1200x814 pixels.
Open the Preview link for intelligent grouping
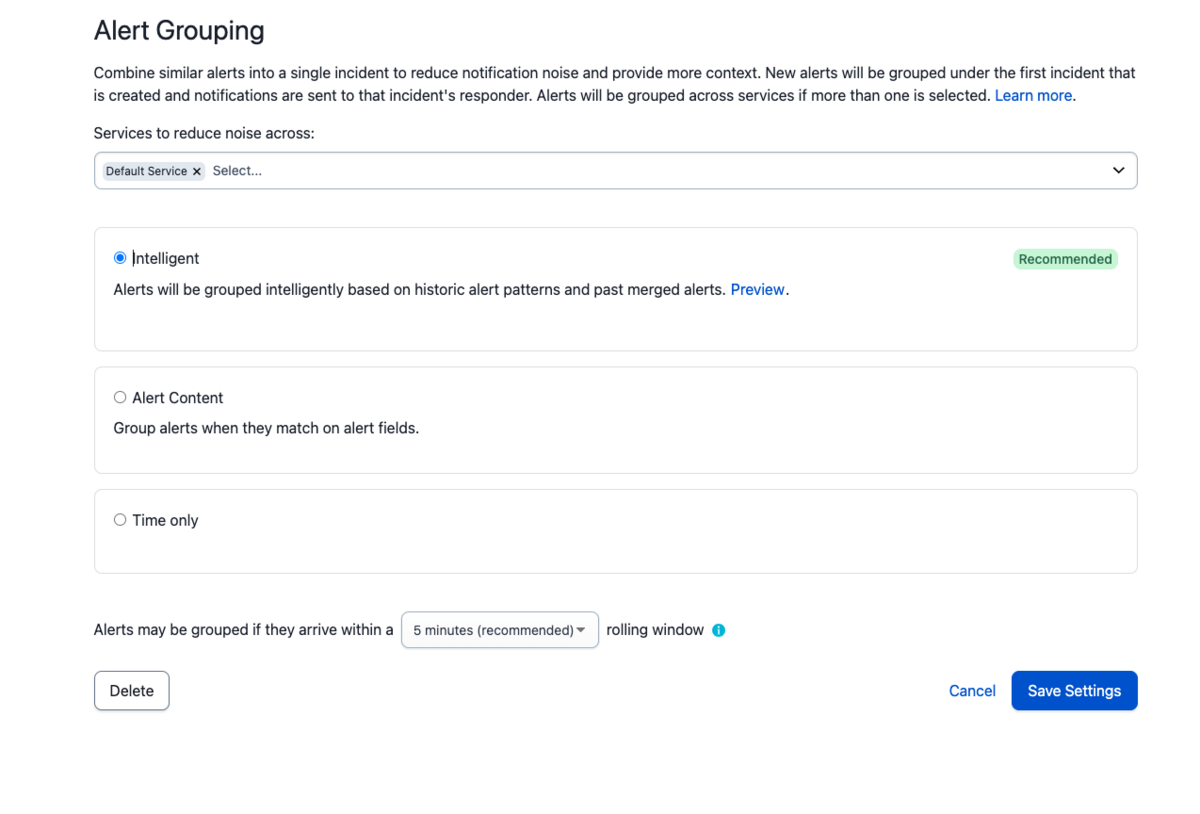pos(757,290)
